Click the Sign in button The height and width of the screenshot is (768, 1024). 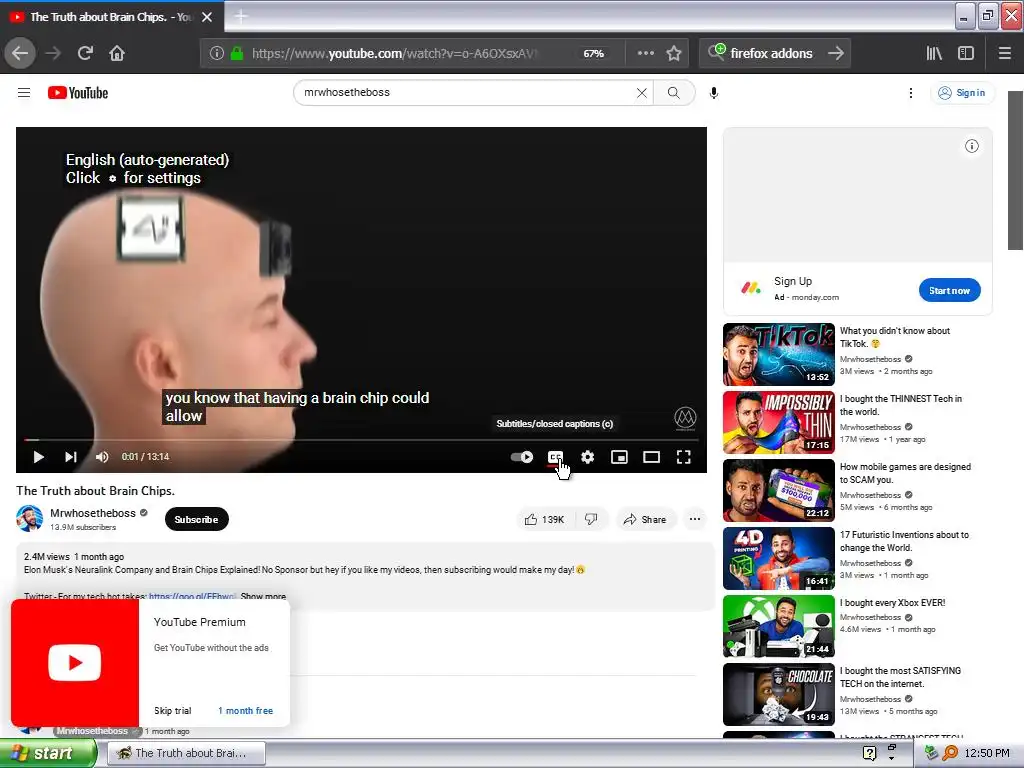pyautogui.click(x=962, y=93)
